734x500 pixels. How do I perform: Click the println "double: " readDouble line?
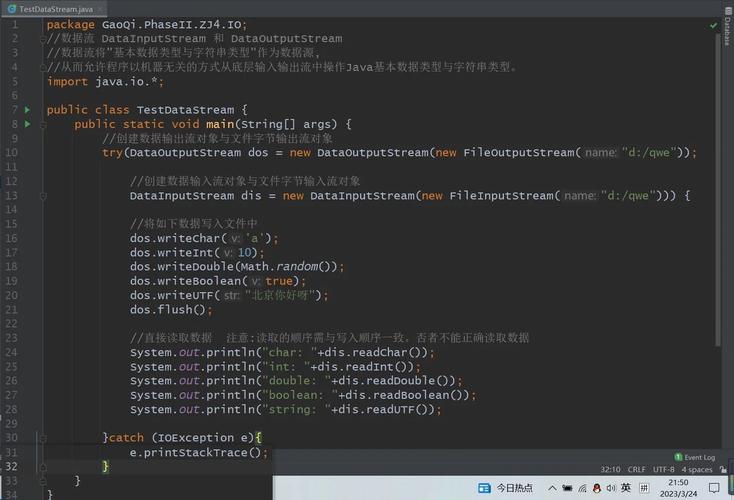click(296, 381)
